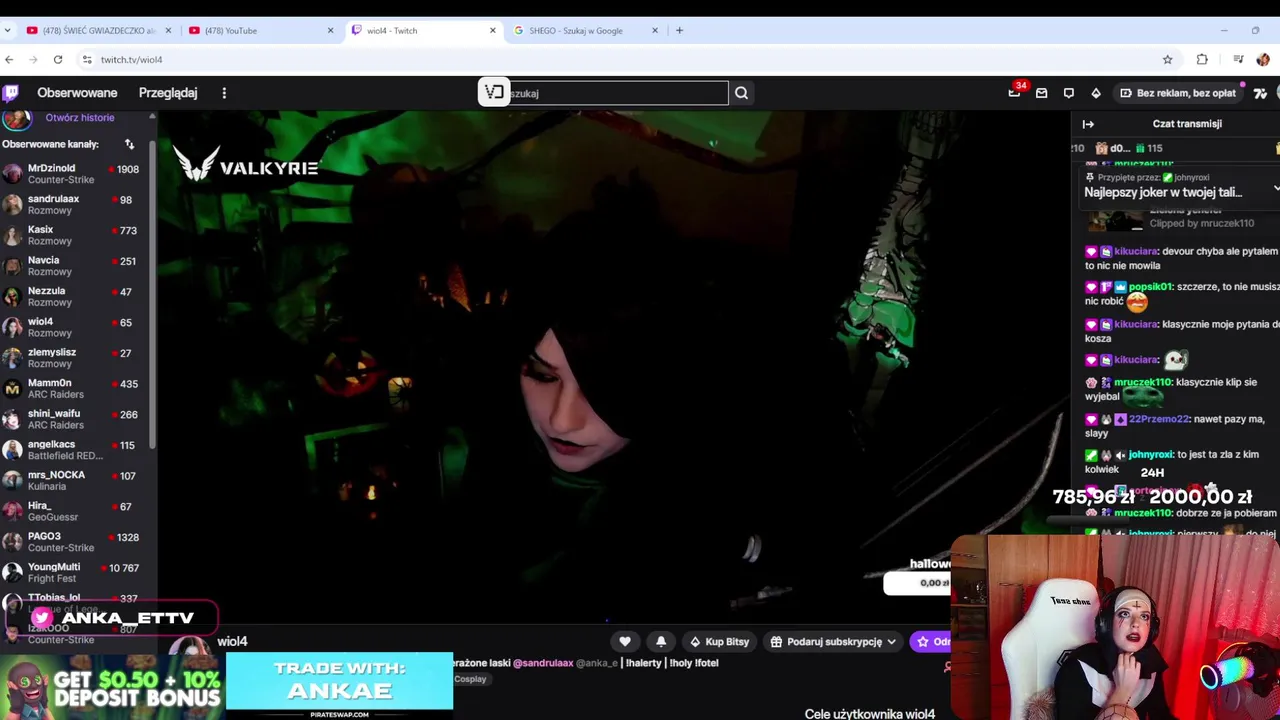Switch to SHEGO Google search tab
The image size is (1280, 720).
[586, 31]
